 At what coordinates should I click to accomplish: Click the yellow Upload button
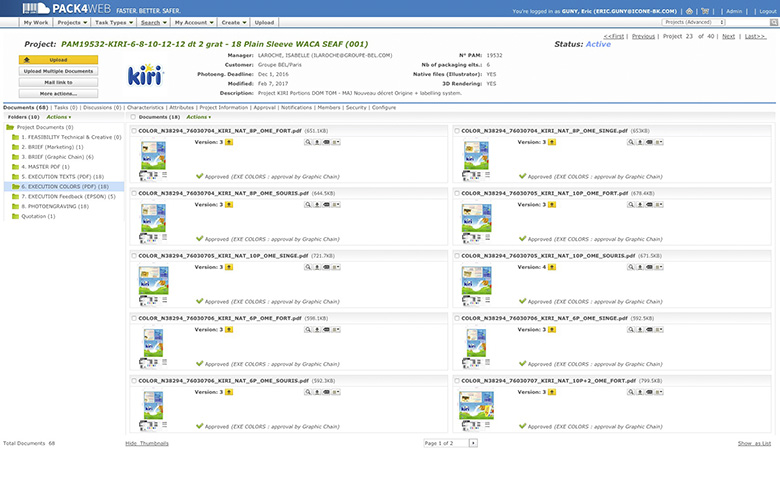click(58, 60)
